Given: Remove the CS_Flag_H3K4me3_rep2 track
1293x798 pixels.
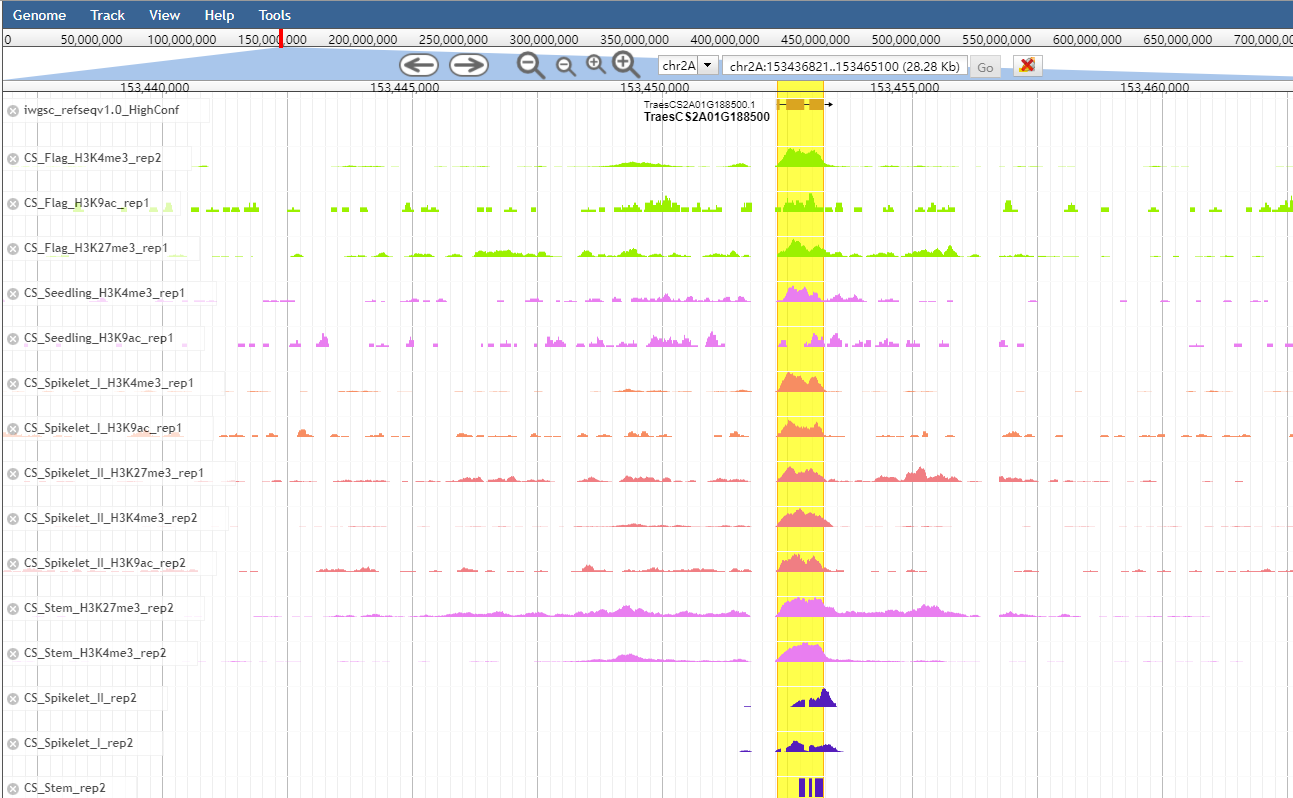Looking at the screenshot, I should point(13,158).
